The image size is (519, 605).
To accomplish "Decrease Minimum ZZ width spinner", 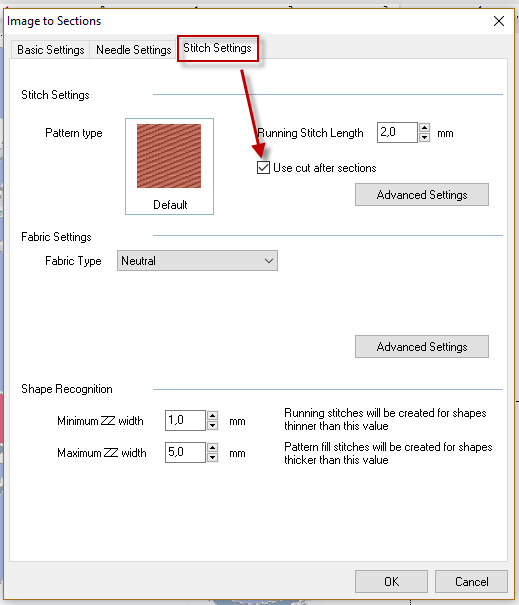I will click(x=213, y=425).
